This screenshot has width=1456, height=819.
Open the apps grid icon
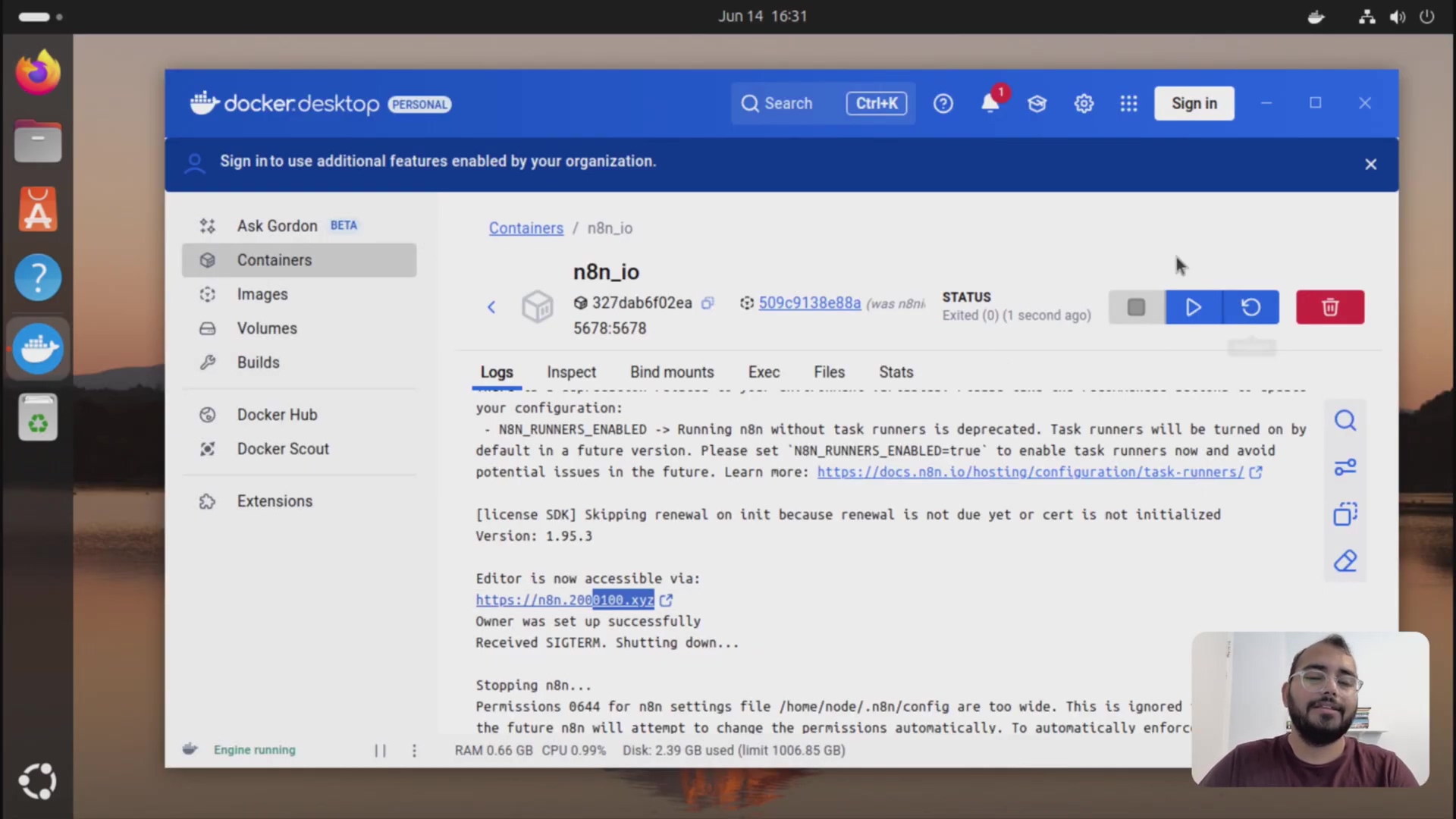[x=1128, y=103]
